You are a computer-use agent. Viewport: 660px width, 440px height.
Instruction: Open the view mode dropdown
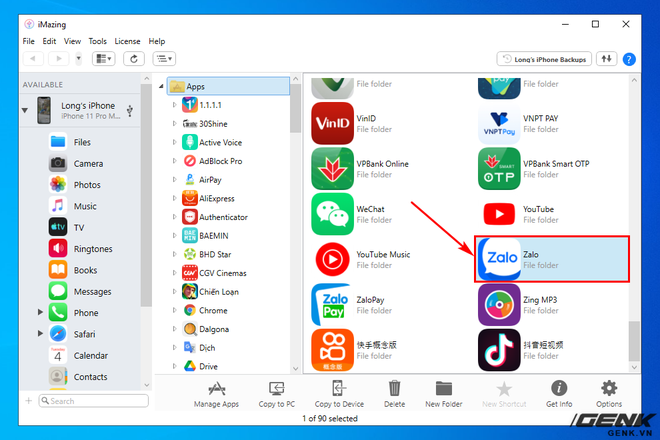[x=104, y=59]
